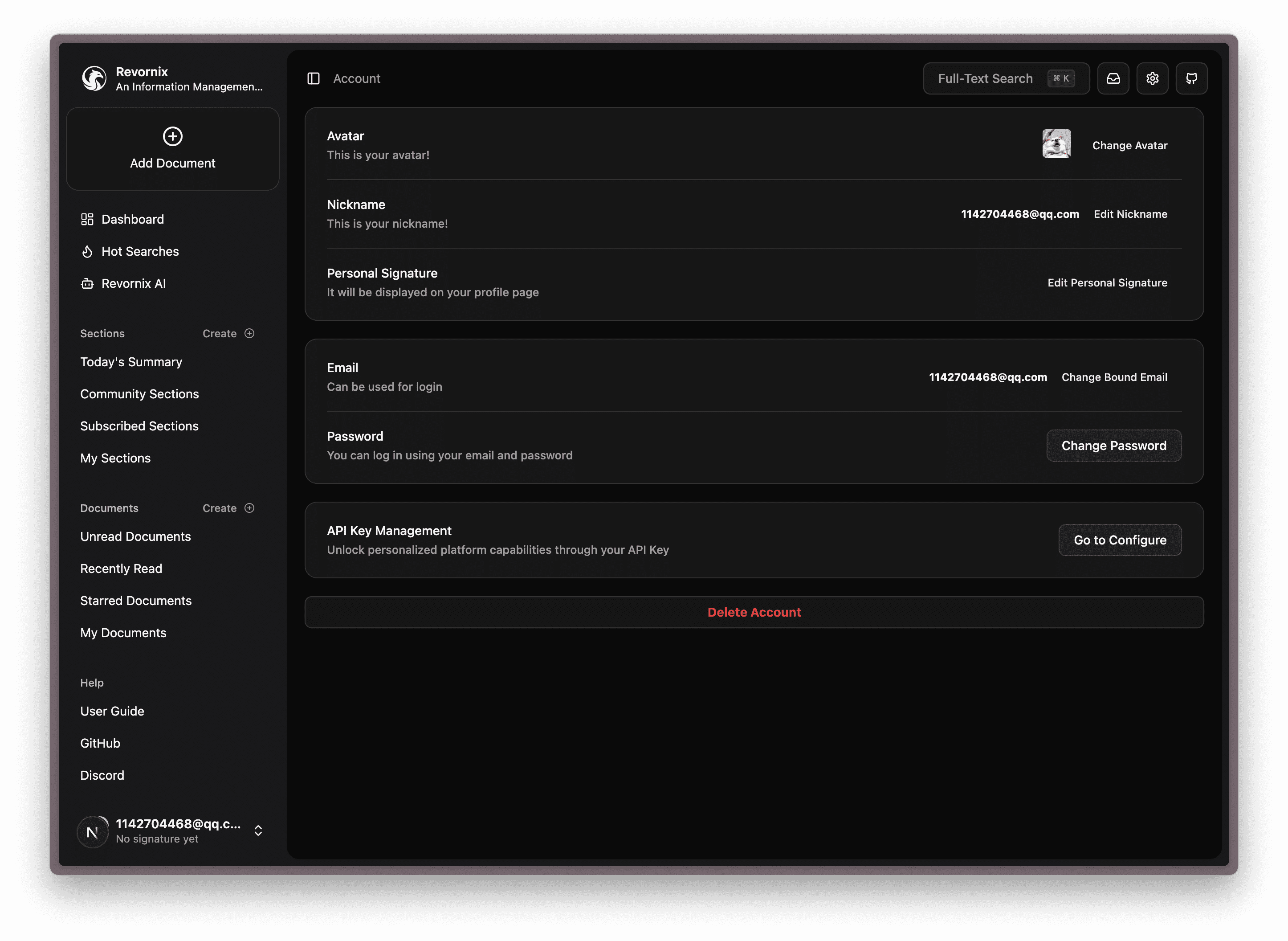Open the inbox notifications icon
The height and width of the screenshot is (941, 1288).
pyautogui.click(x=1113, y=78)
